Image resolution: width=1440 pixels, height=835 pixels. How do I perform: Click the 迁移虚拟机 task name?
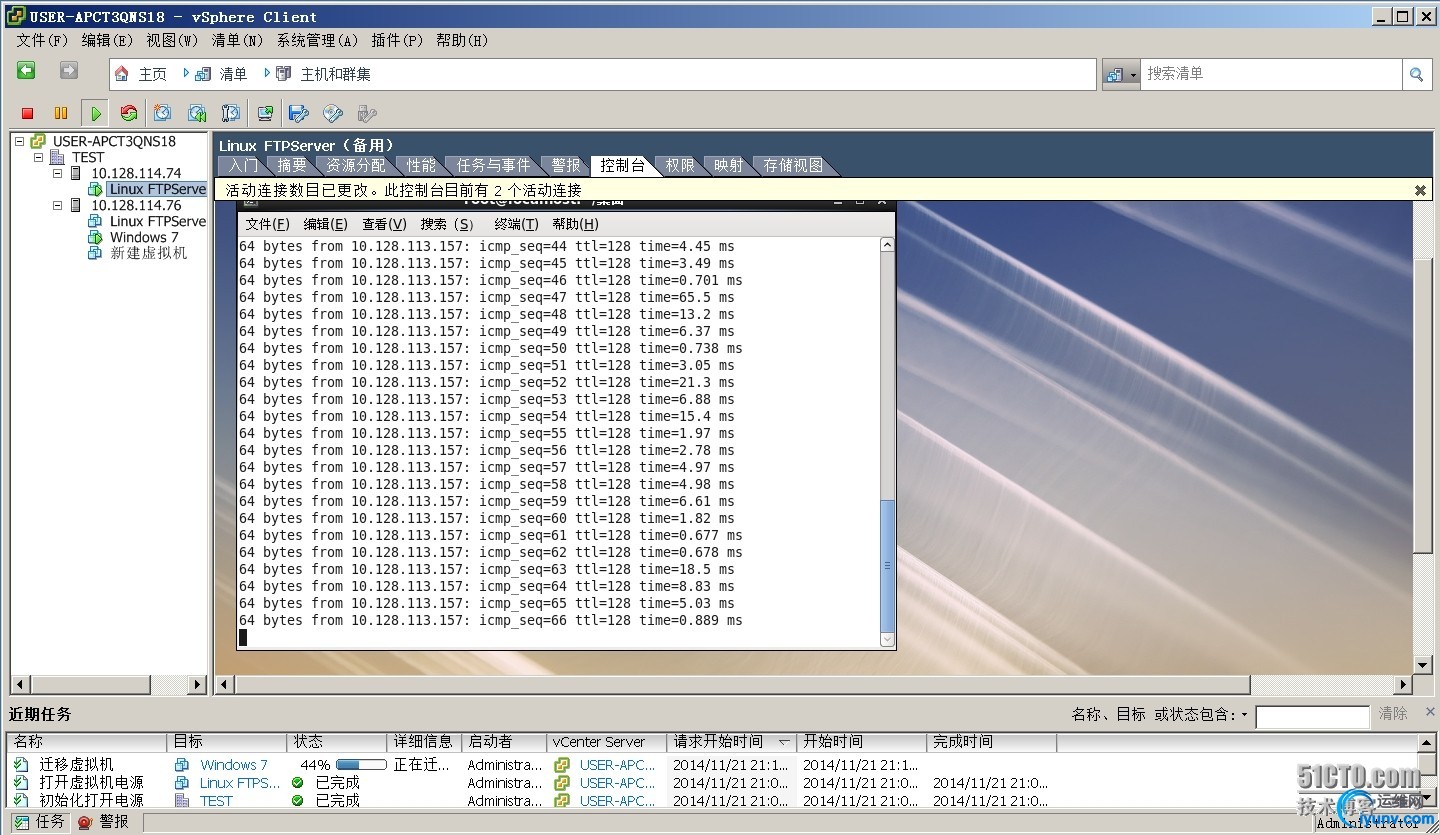tap(77, 765)
